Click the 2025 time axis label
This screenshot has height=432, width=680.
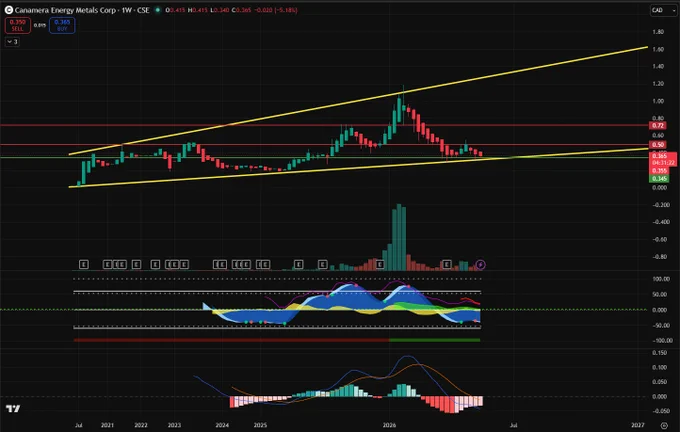pos(260,425)
